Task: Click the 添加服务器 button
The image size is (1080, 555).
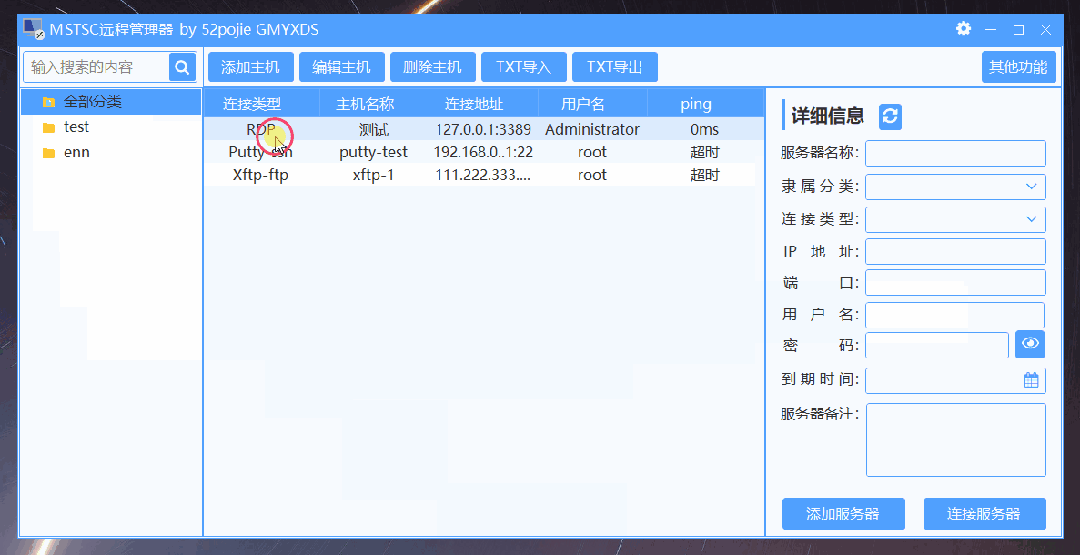Action: [843, 514]
